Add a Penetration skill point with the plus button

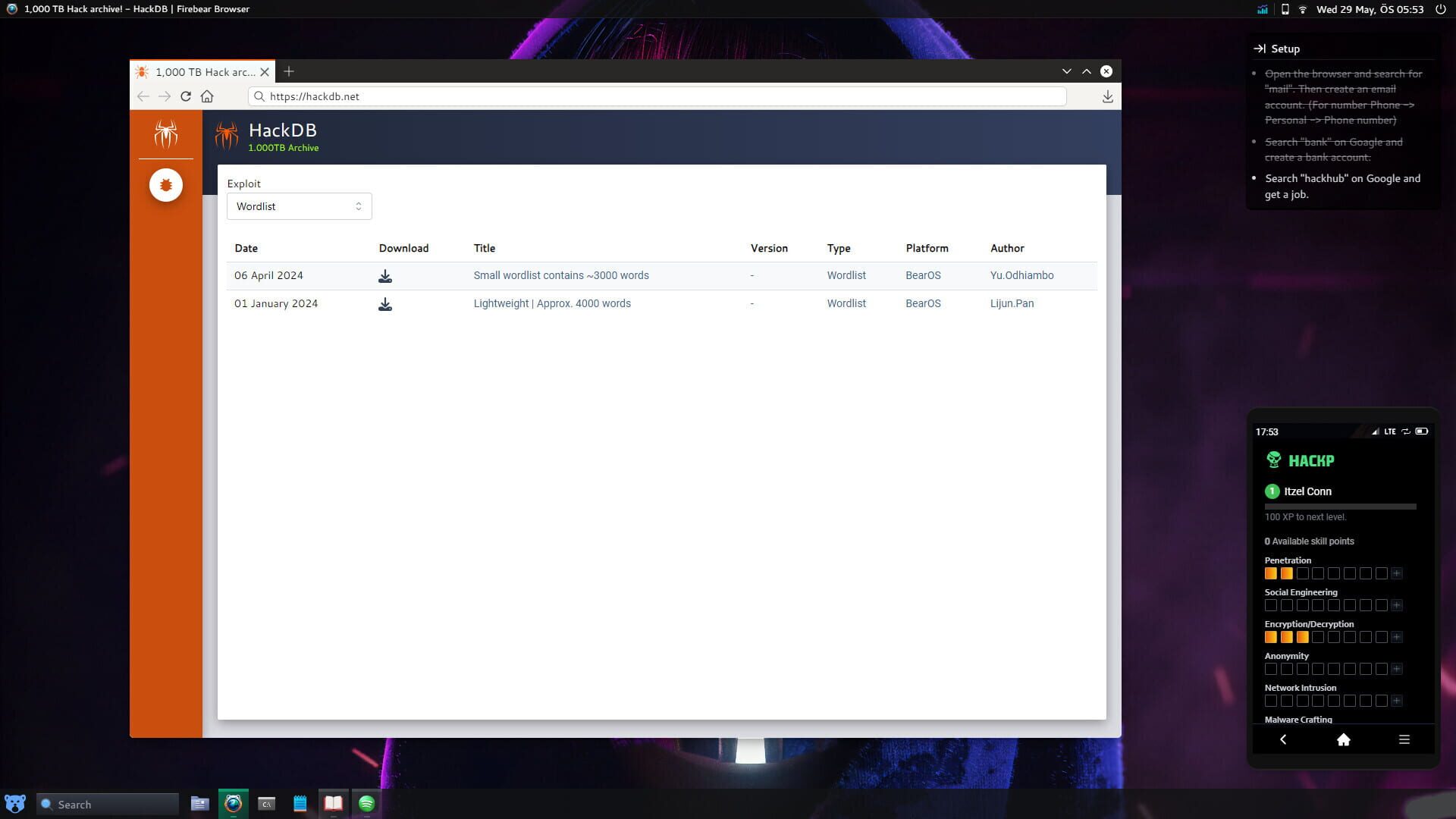(1398, 573)
